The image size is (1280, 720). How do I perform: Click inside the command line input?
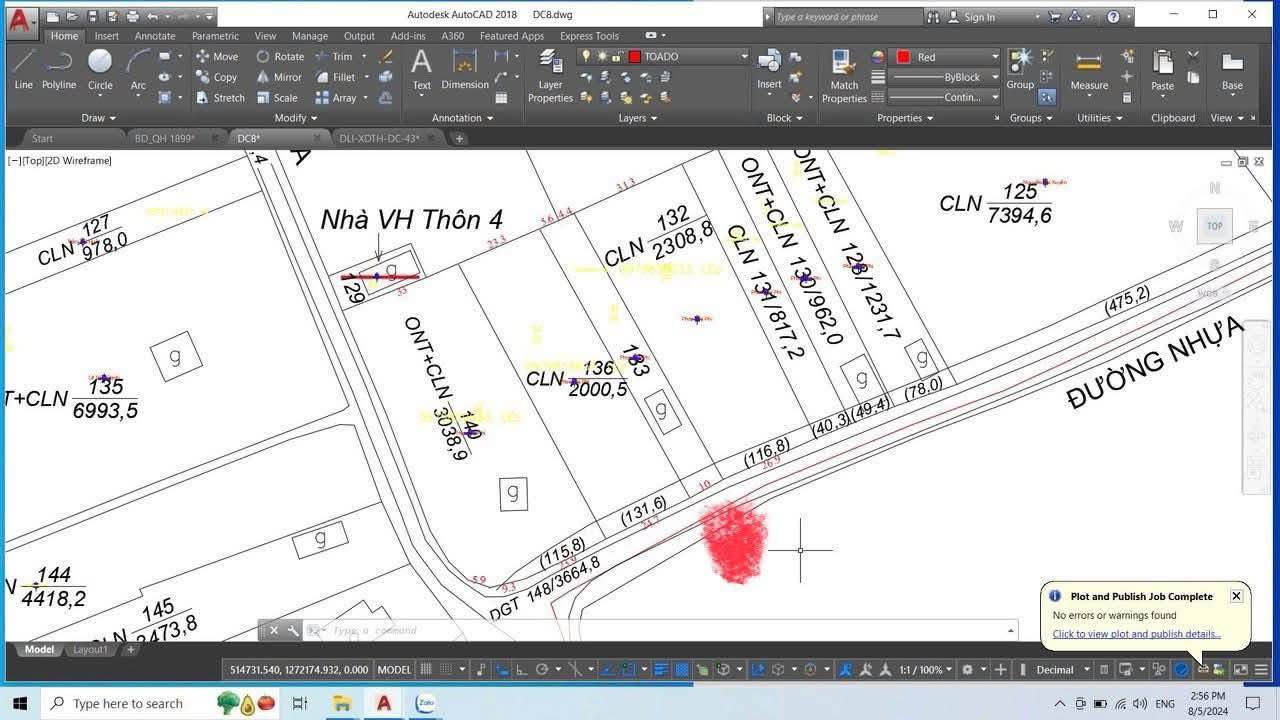coord(600,630)
